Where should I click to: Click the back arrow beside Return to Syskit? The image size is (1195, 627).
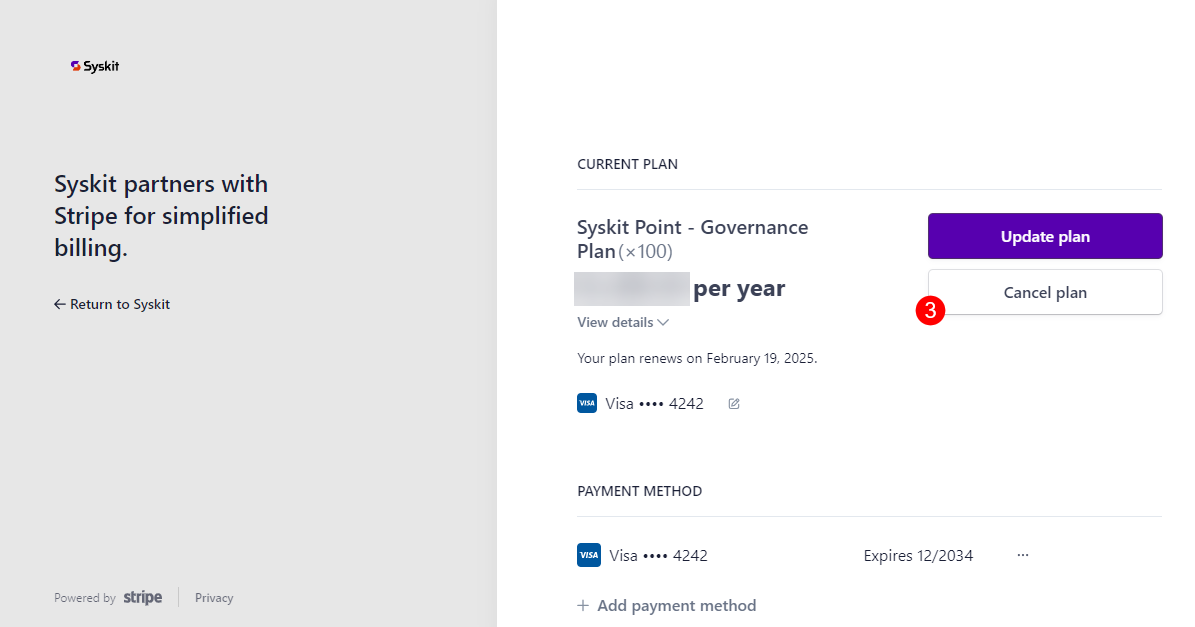60,304
